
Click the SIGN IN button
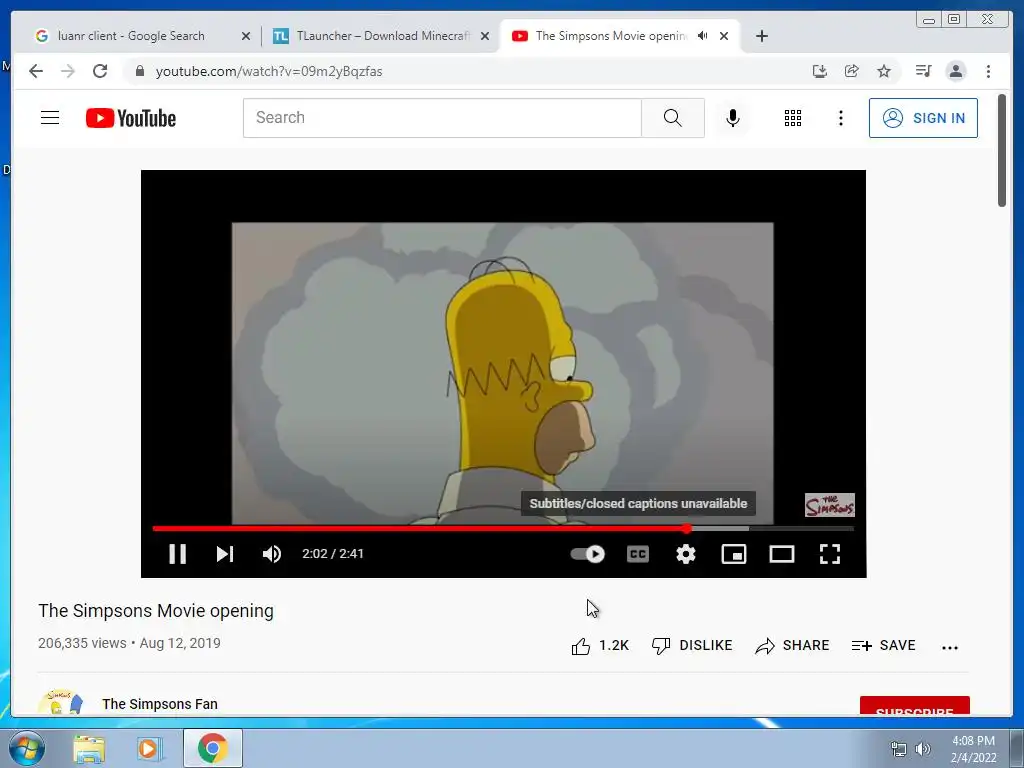[923, 118]
